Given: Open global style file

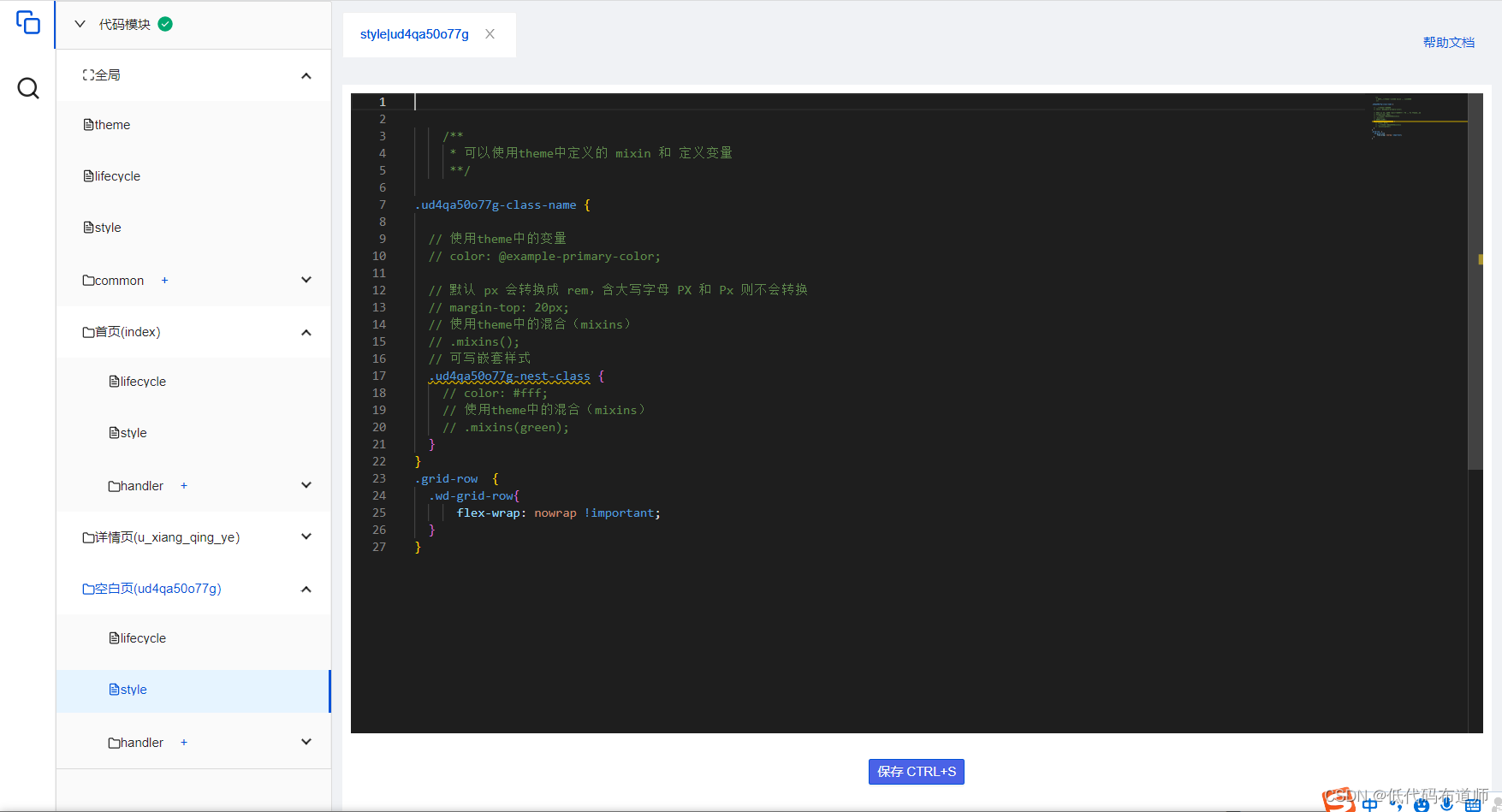Looking at the screenshot, I should pos(108,228).
